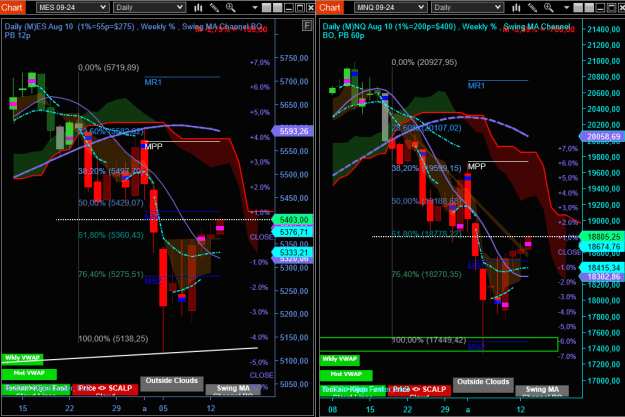
Task: Click Swing MA button on MNQ chart
Action: [x=542, y=391]
